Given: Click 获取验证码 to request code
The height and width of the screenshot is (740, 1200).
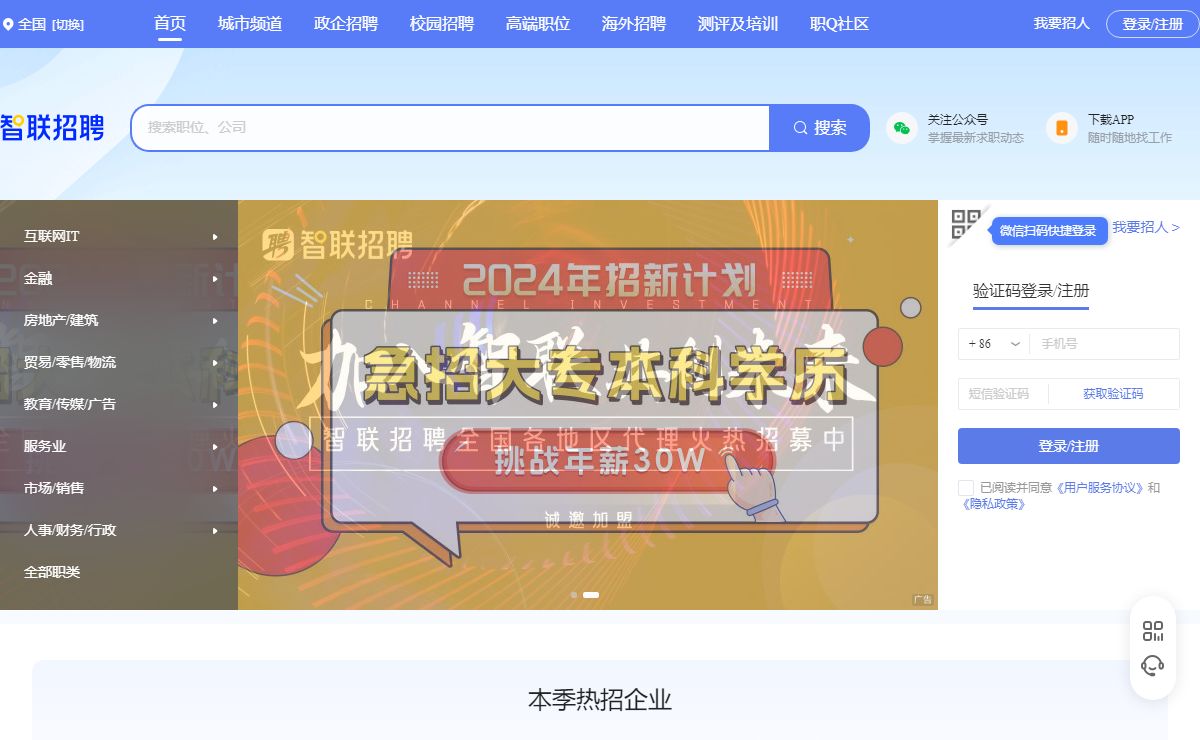Looking at the screenshot, I should pos(1113,394).
